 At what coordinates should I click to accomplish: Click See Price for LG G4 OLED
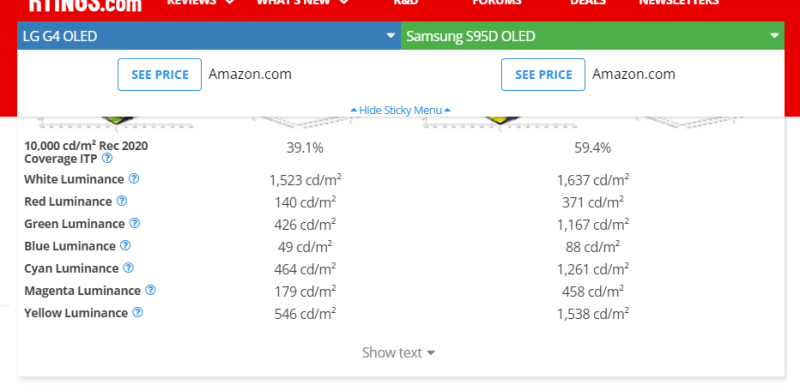point(160,74)
